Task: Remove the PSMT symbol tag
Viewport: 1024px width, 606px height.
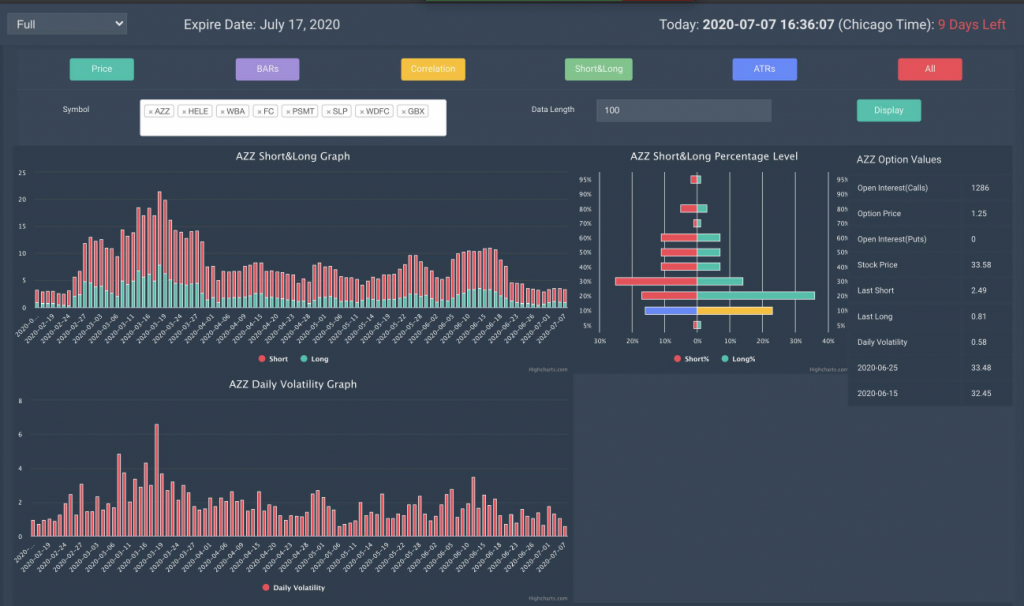Action: [x=288, y=112]
